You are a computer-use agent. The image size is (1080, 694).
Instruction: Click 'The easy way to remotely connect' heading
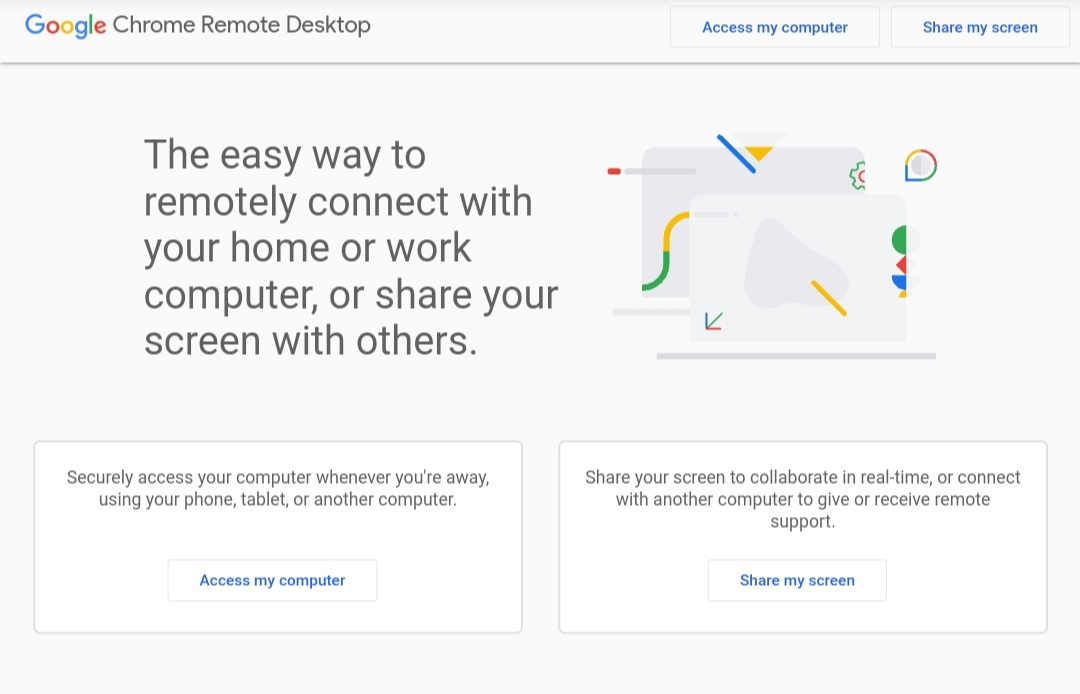[351, 247]
